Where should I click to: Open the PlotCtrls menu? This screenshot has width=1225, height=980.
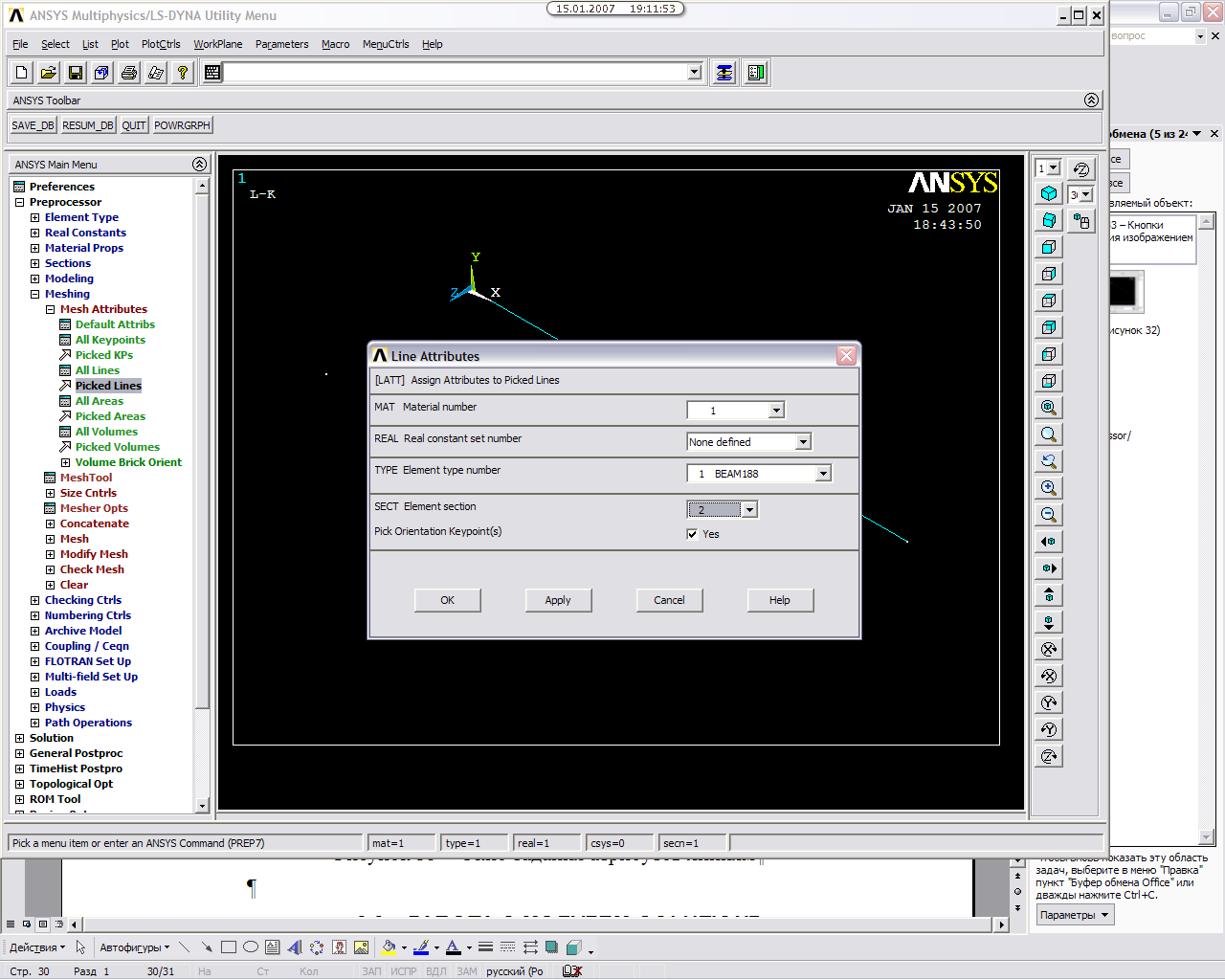point(161,44)
